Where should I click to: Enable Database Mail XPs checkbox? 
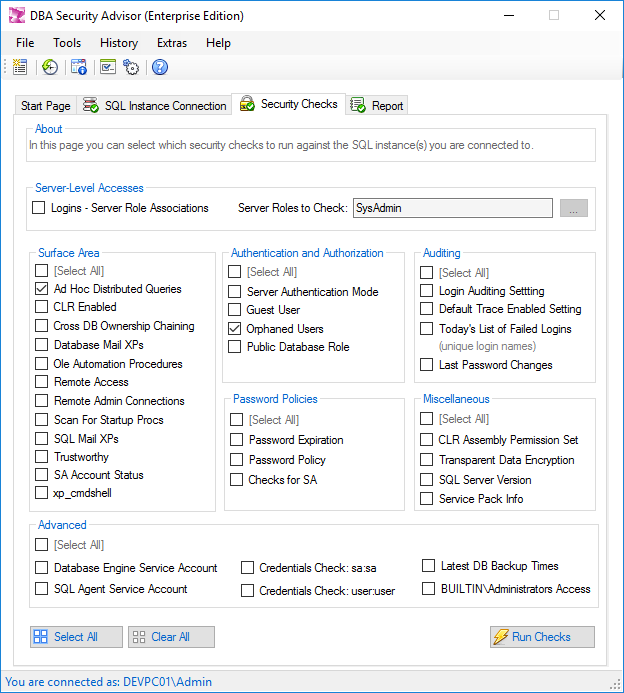pos(42,344)
